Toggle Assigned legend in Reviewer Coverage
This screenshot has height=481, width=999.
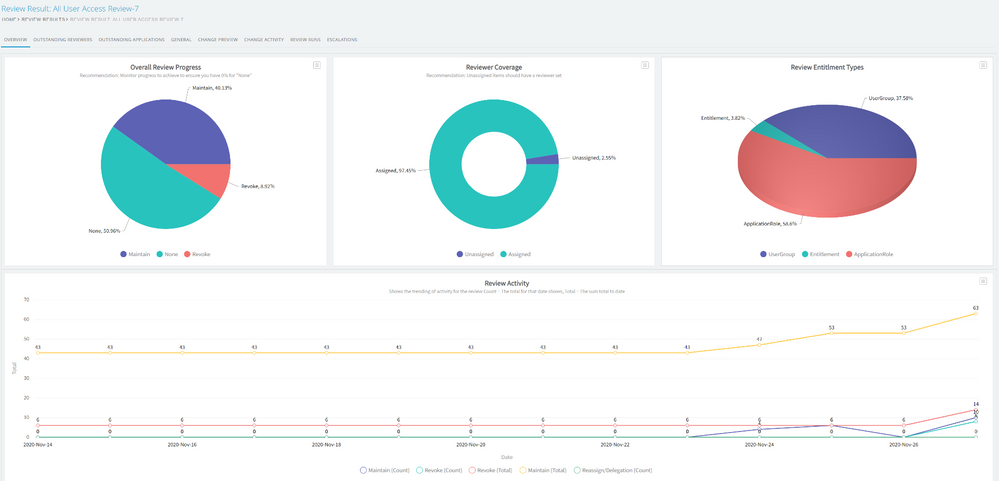click(x=517, y=254)
